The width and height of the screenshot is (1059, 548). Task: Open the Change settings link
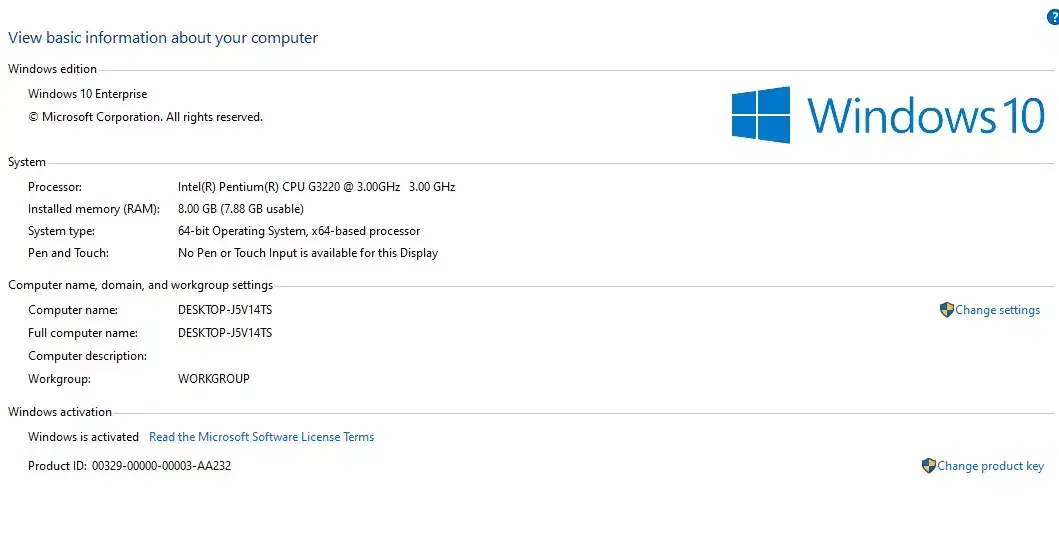[997, 310]
